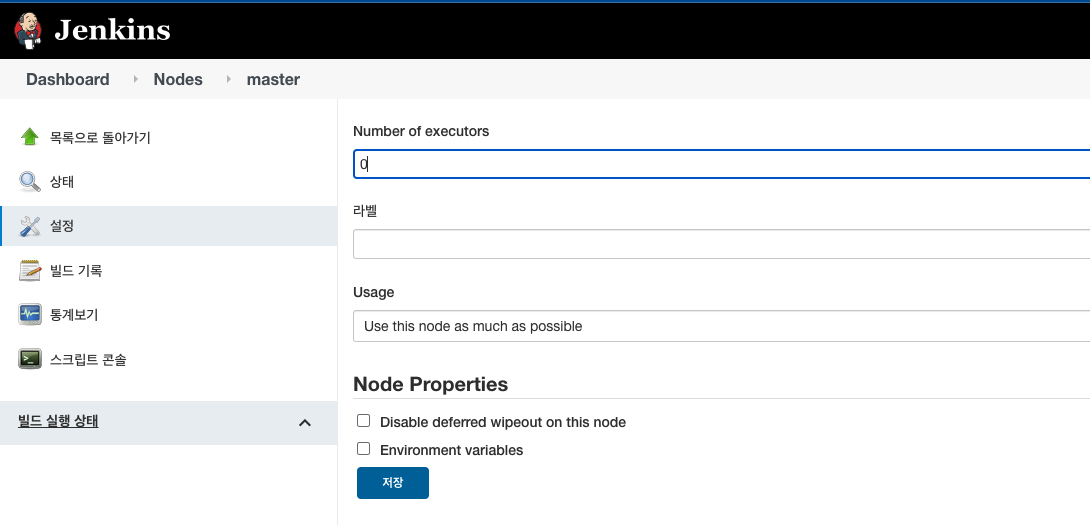Click the Number of executors label

pyautogui.click(x=421, y=131)
